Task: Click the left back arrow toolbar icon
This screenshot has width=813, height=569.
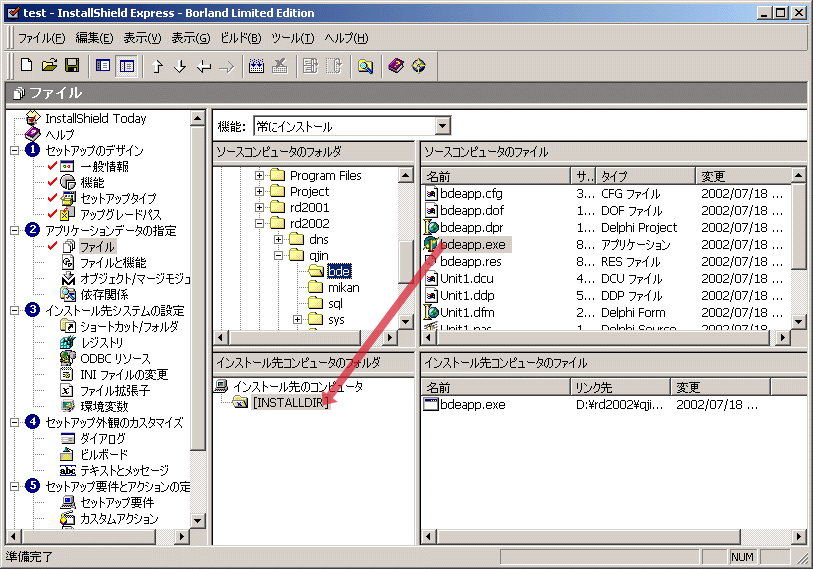Action: [204, 66]
